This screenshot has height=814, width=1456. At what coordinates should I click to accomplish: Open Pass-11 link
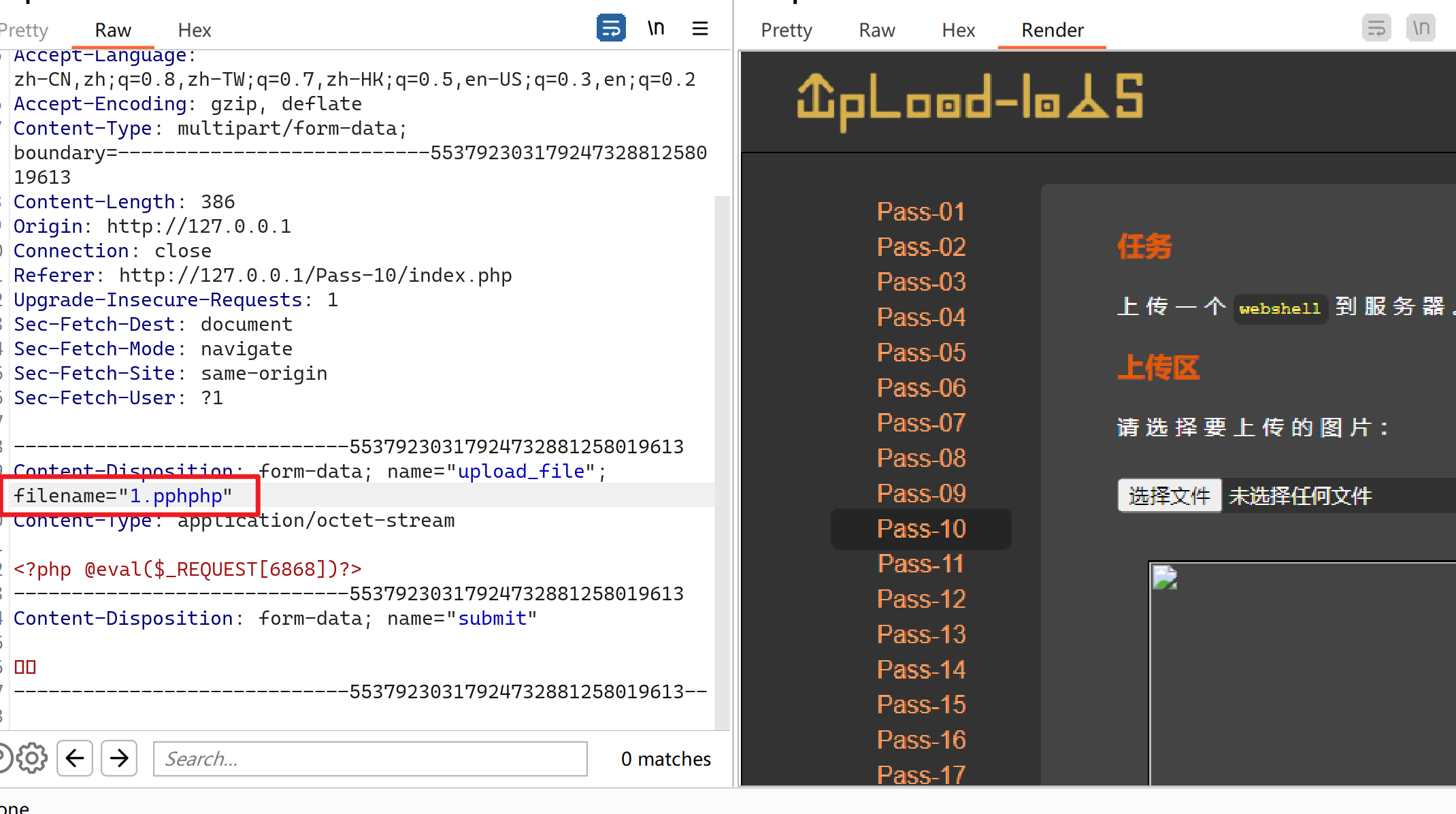[x=921, y=564]
